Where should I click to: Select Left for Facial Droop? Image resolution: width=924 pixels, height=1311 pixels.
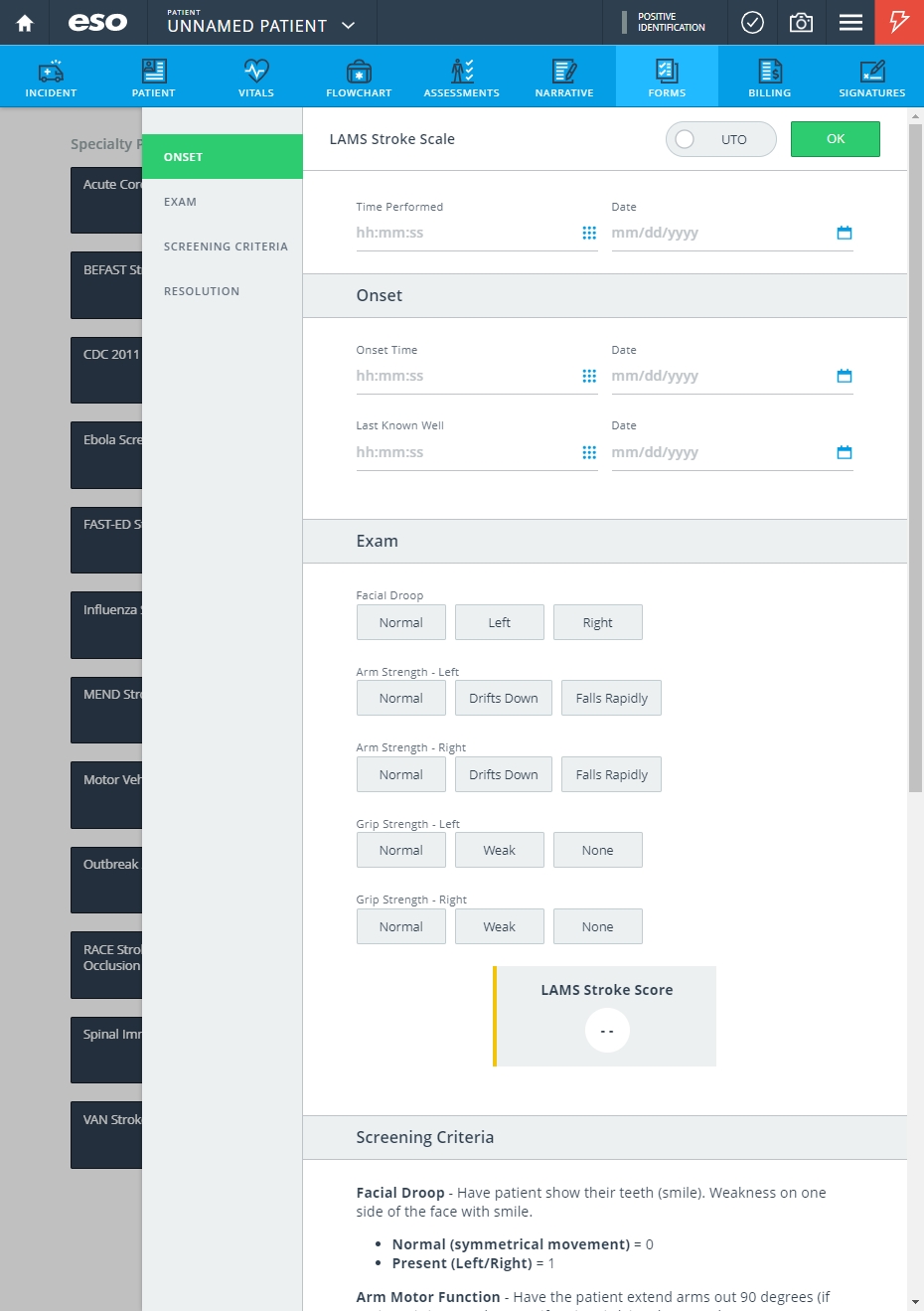[500, 622]
